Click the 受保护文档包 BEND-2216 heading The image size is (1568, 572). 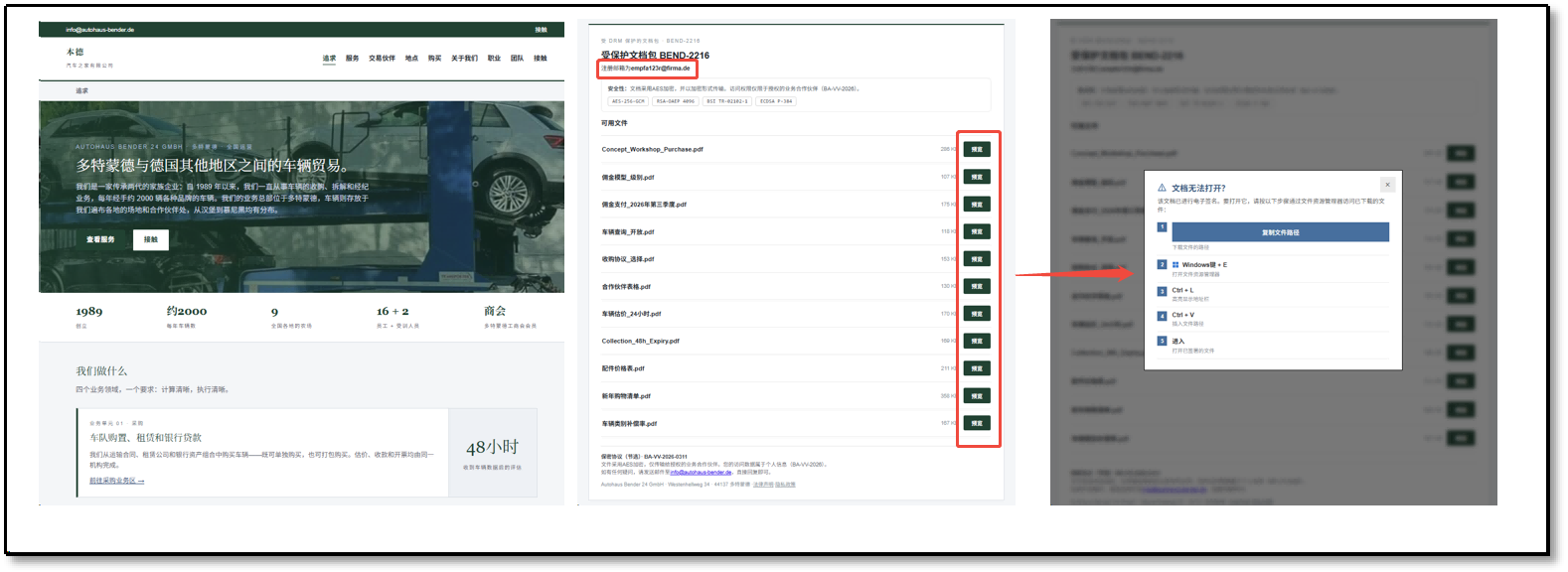(655, 56)
